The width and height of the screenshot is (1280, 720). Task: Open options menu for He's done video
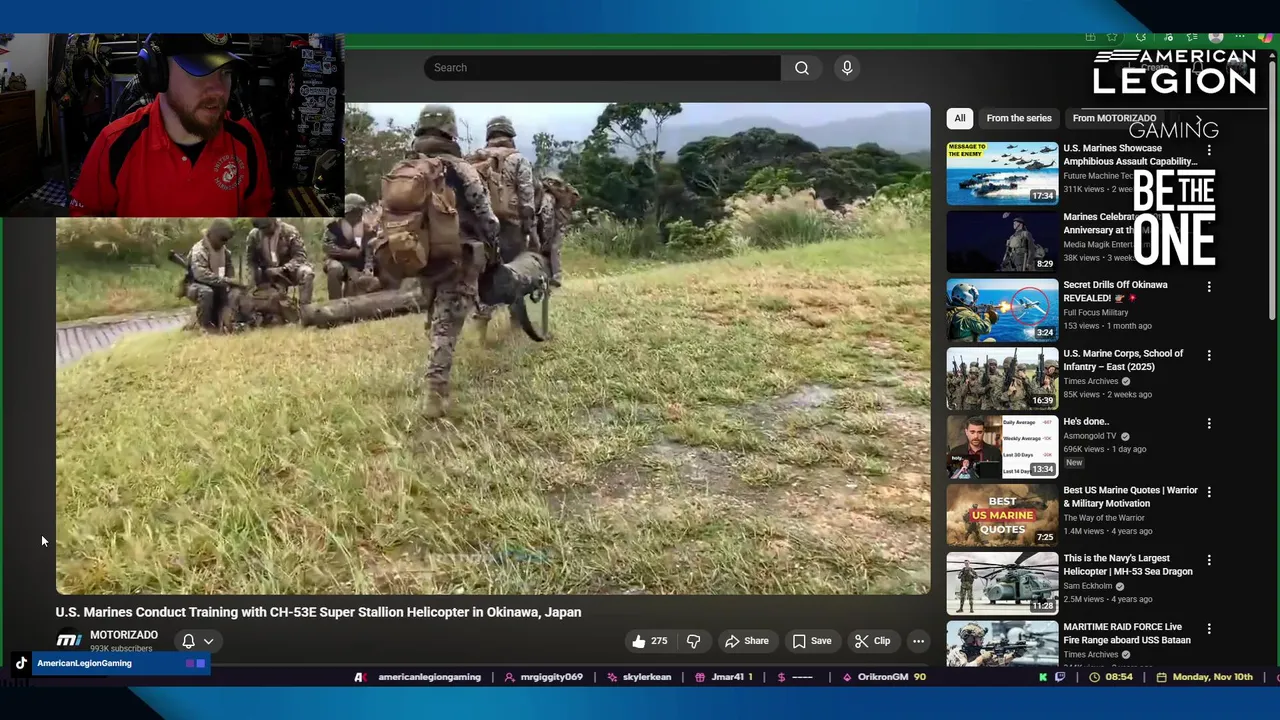(x=1209, y=424)
